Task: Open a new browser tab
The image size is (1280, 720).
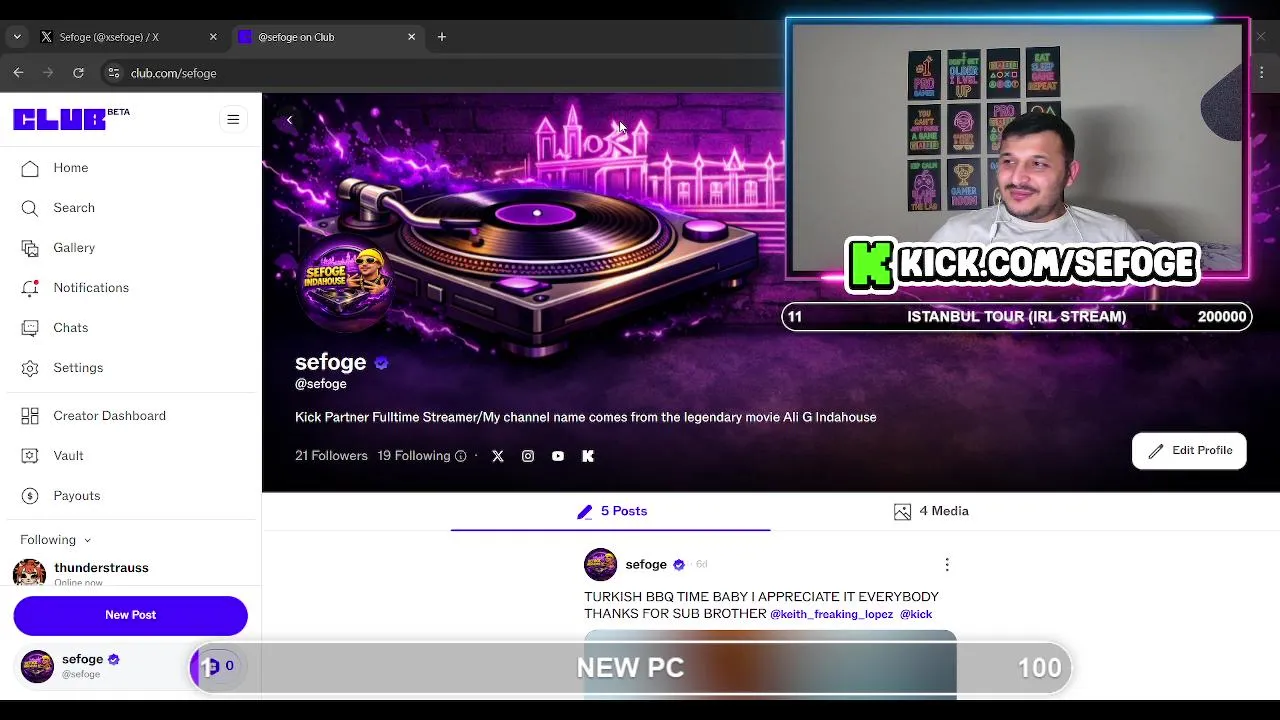Action: (x=442, y=37)
